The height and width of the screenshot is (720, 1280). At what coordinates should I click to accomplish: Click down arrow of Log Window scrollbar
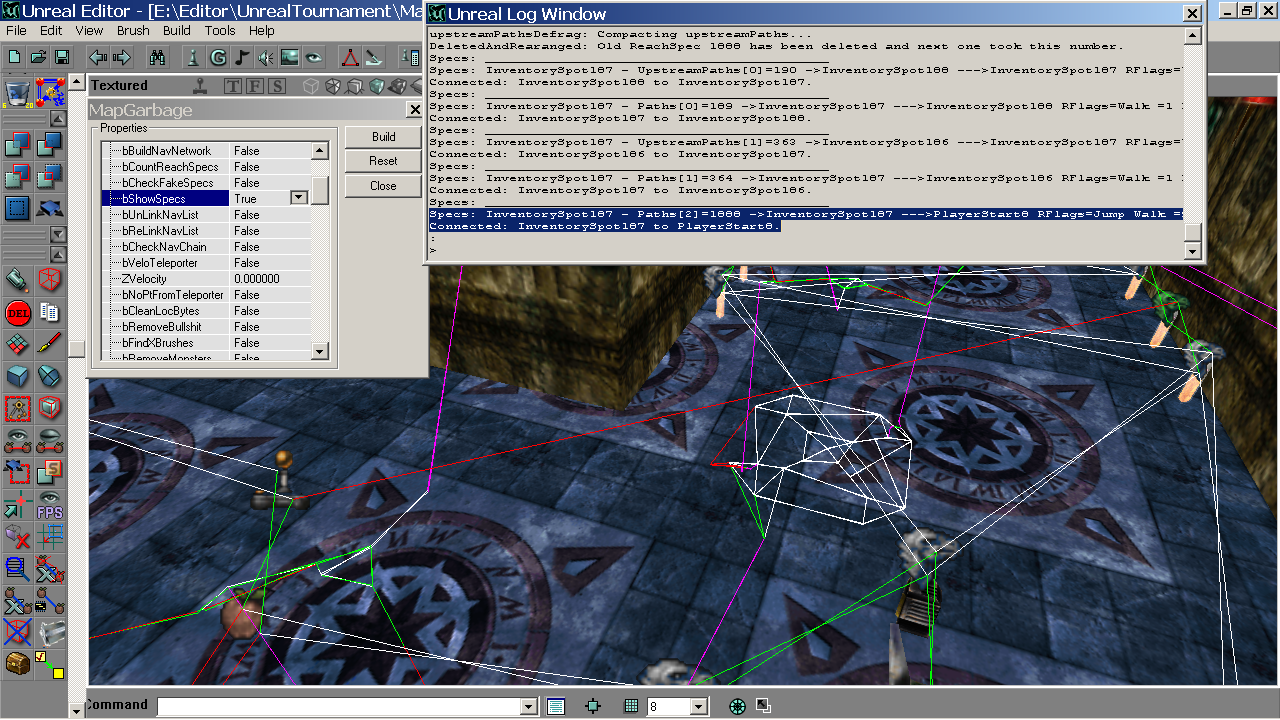point(1192,251)
